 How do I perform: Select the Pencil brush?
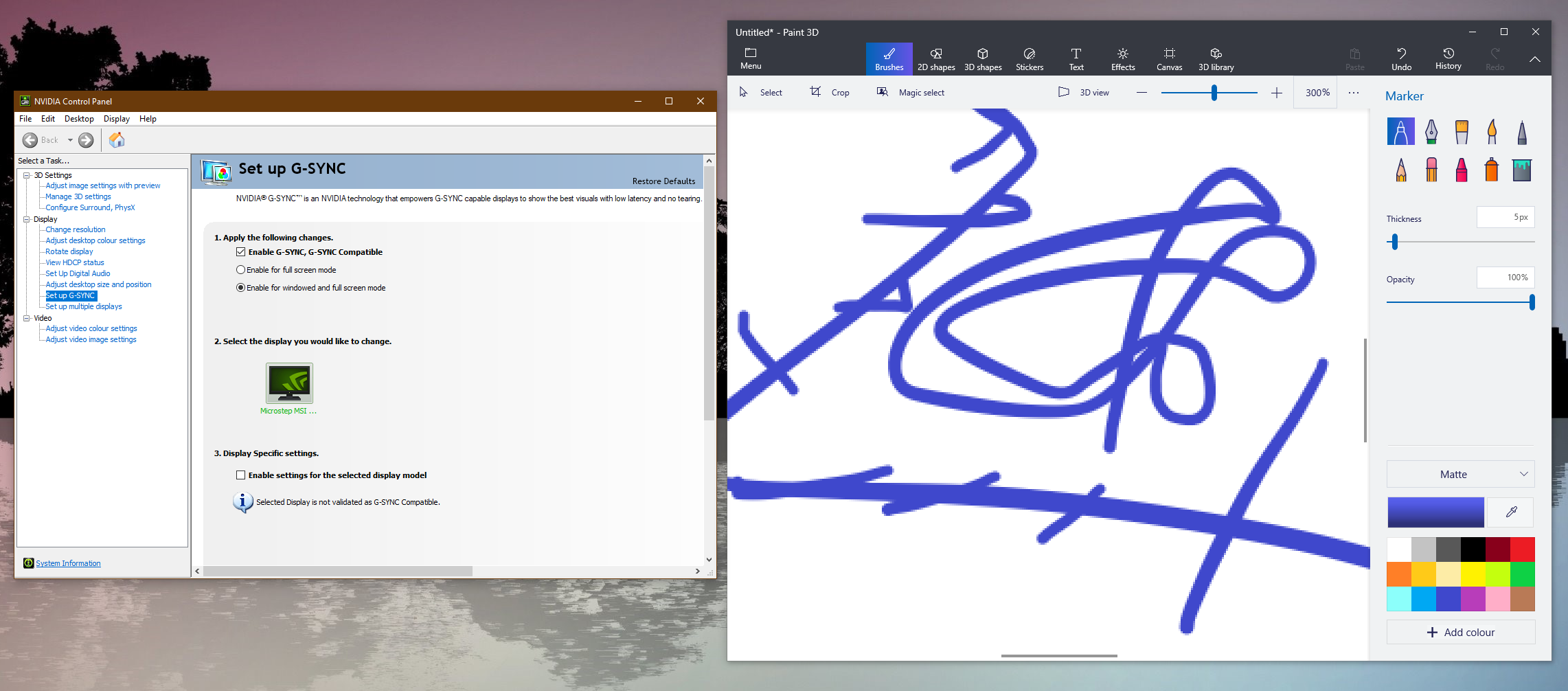click(x=1400, y=170)
